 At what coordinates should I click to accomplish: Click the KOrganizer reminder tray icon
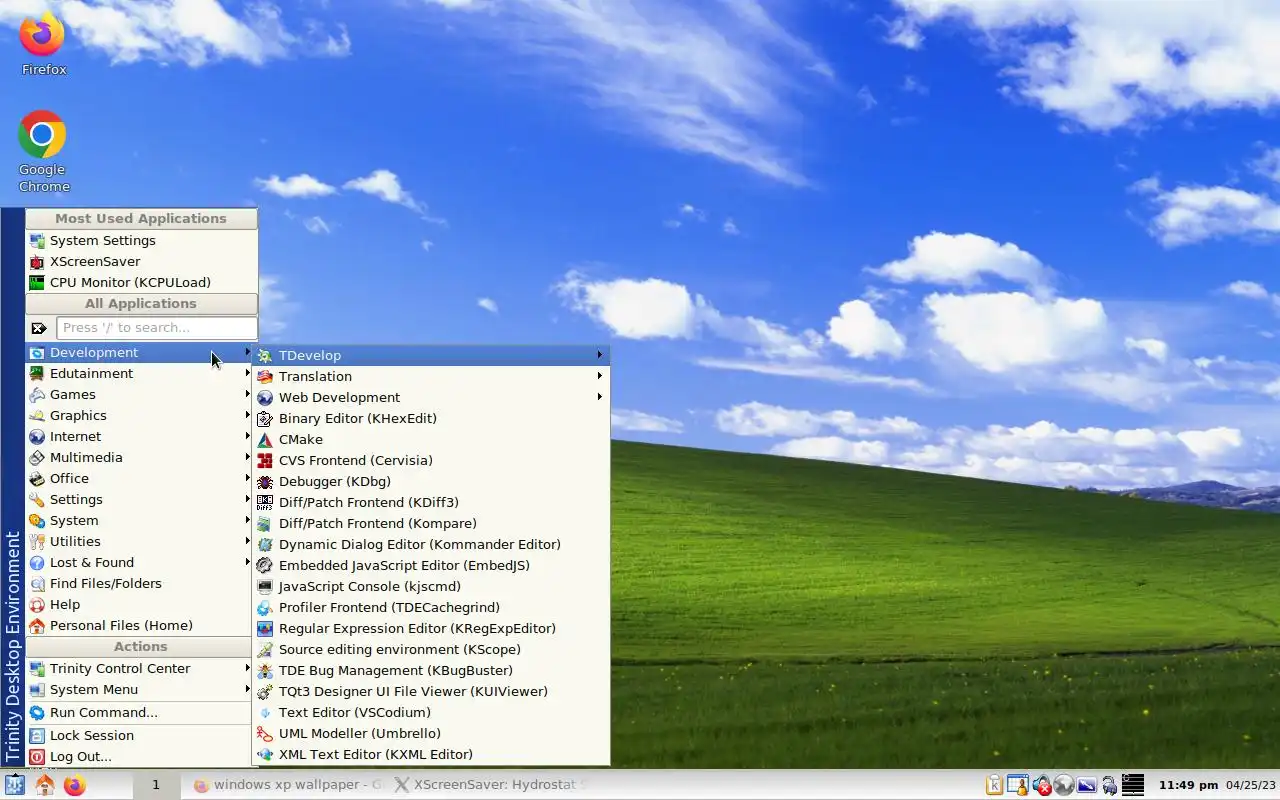tap(1018, 785)
